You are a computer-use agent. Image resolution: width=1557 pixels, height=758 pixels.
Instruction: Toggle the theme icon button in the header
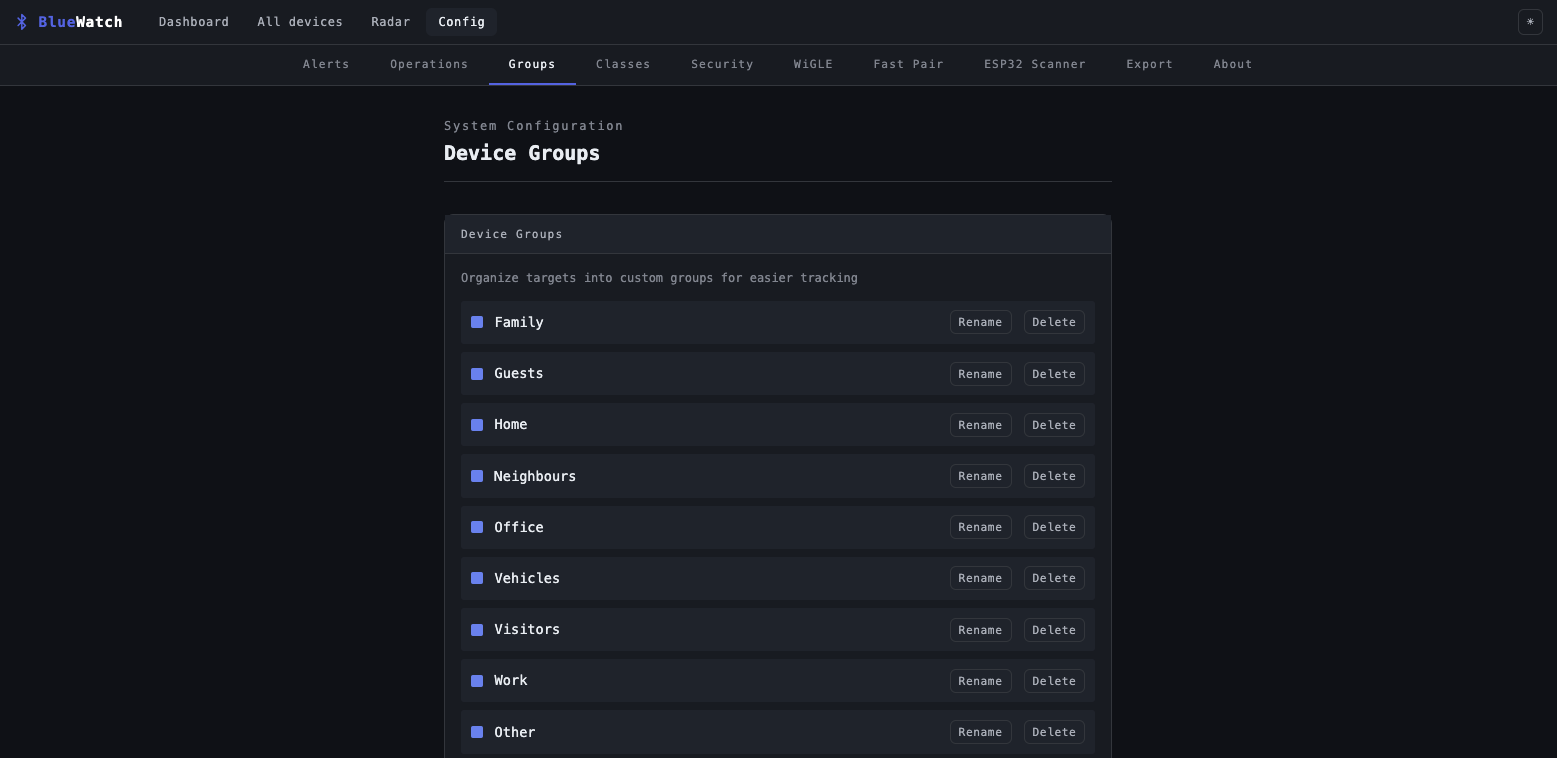coord(1530,22)
